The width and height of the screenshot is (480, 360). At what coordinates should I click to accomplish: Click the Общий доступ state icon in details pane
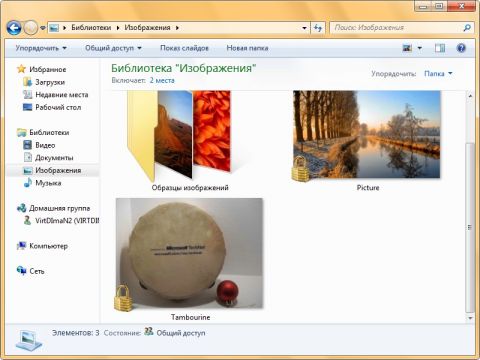[149, 332]
